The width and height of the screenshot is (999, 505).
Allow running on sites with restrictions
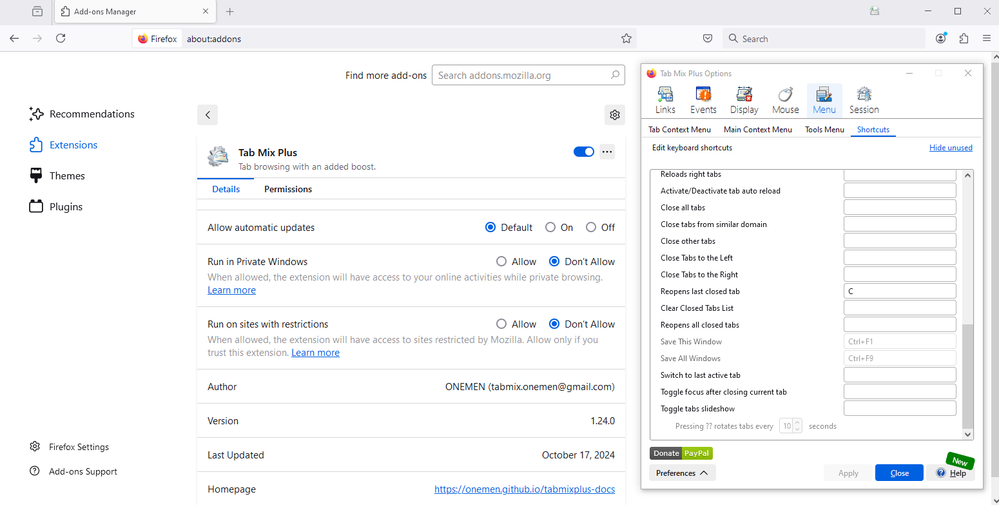[501, 324]
